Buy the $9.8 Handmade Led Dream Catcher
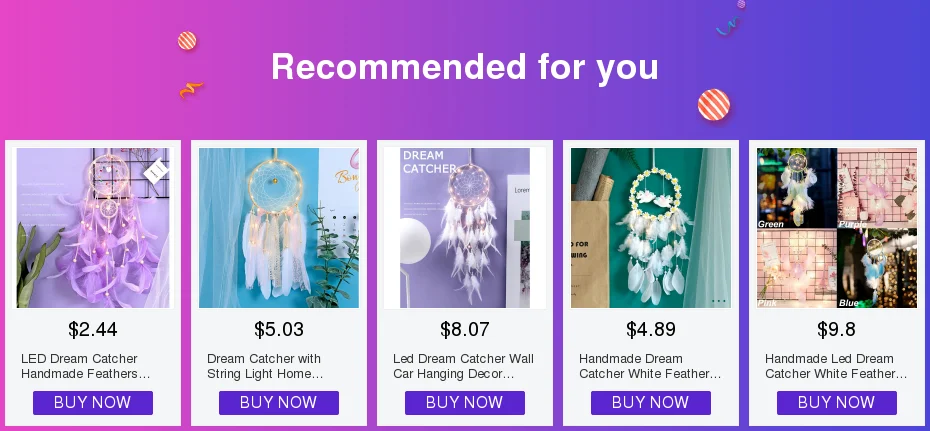The image size is (930, 431). click(x=837, y=403)
